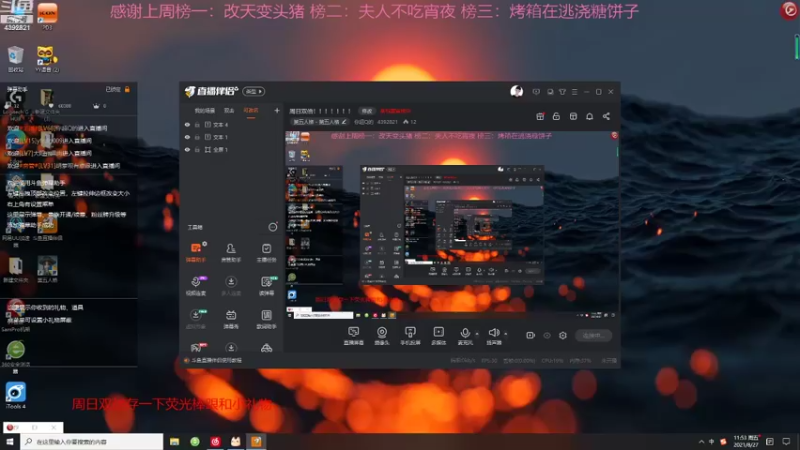Open the Windows notification center icon
The width and height of the screenshot is (800, 450).
[x=786, y=441]
